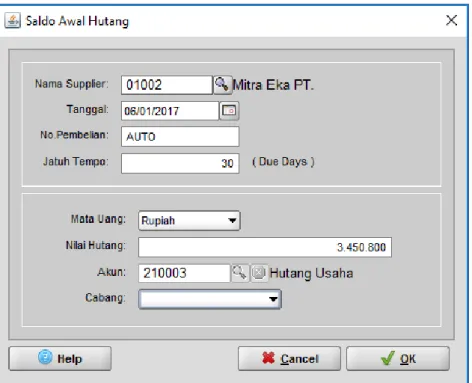This screenshot has width=472, height=383.
Task: Click the Akun label
Action: 112,272
